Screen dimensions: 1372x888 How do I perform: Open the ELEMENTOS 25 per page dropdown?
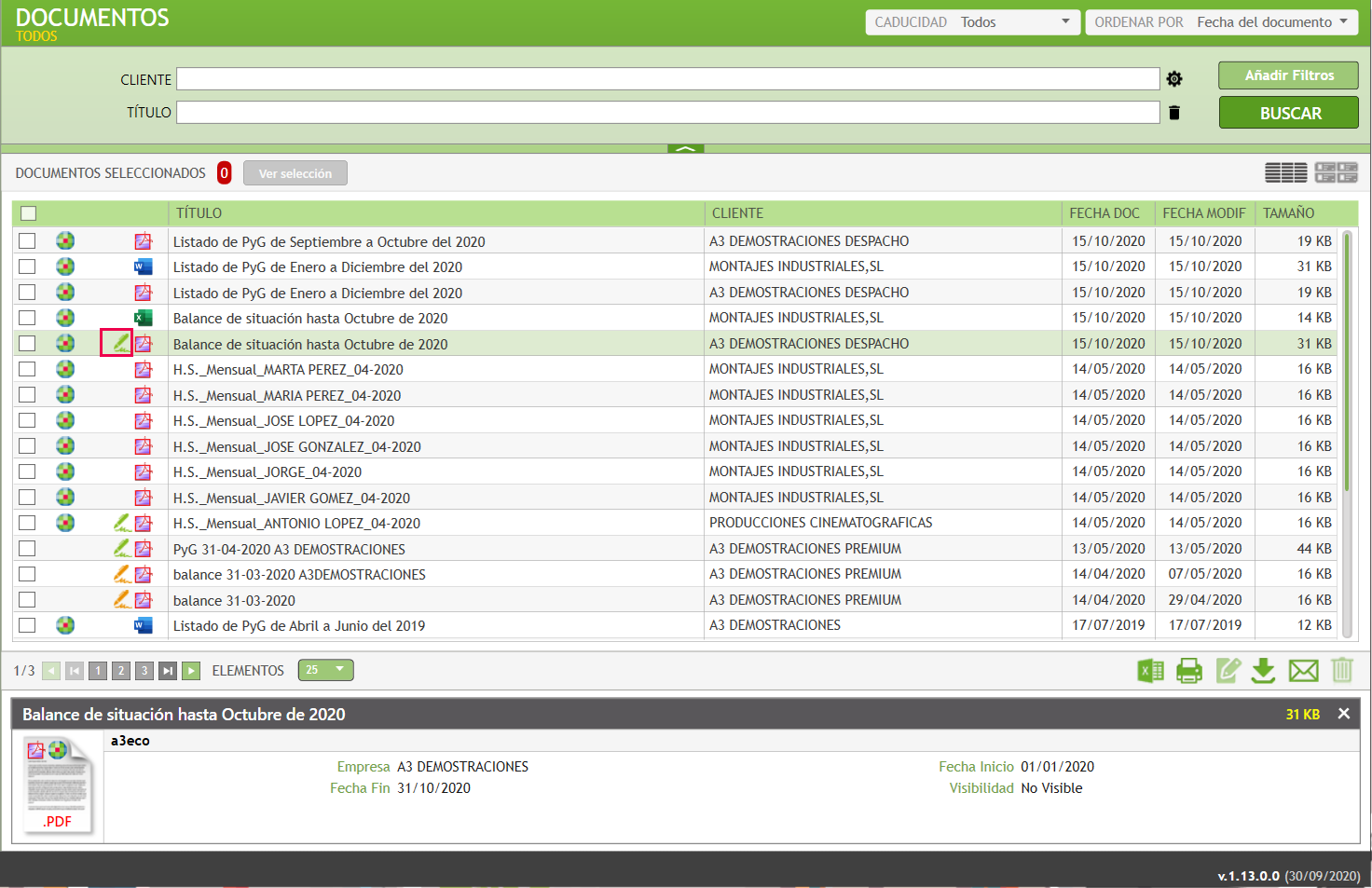click(325, 670)
